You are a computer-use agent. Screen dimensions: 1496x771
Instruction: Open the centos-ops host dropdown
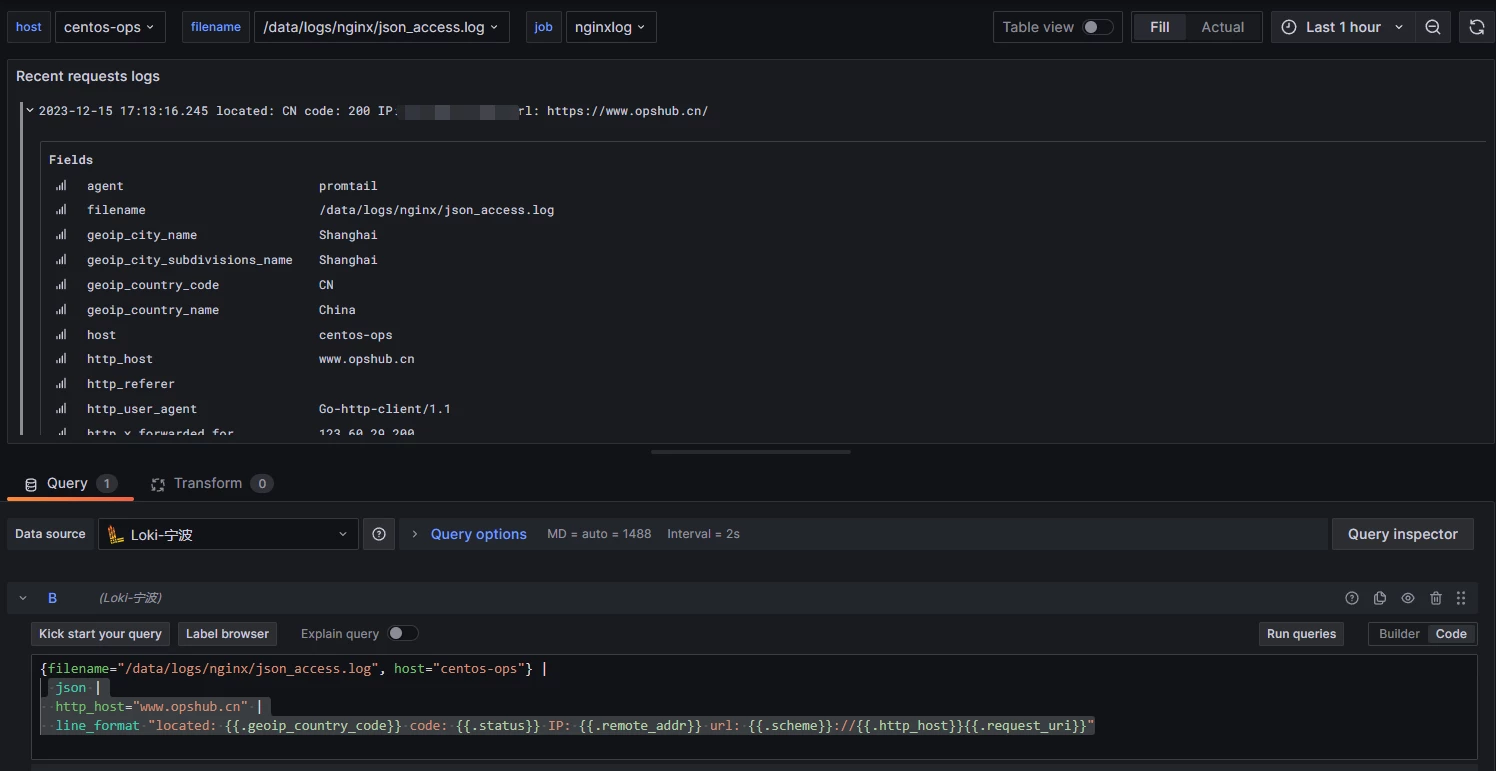(x=109, y=27)
